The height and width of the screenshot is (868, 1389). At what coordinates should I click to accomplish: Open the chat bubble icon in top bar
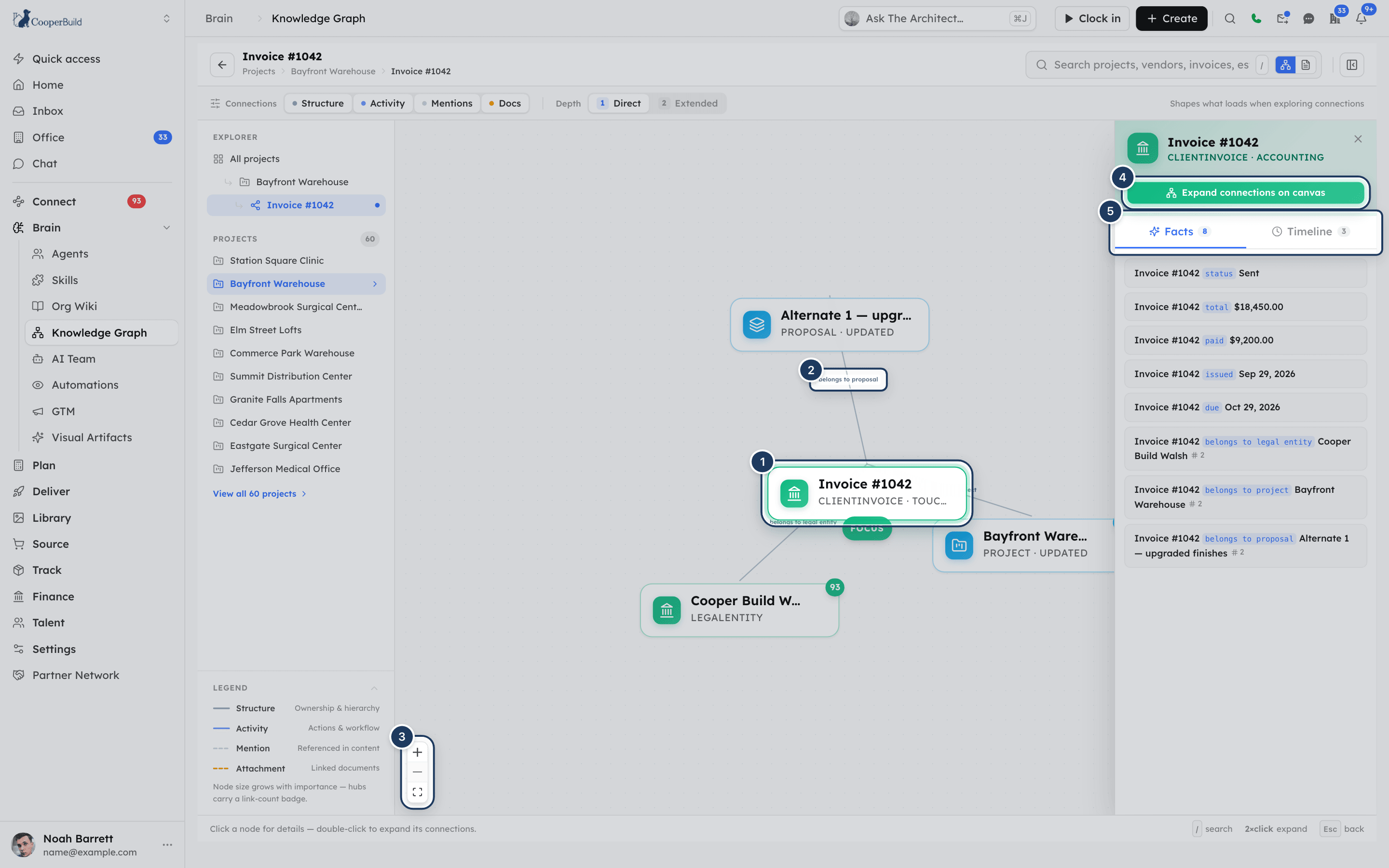[1308, 18]
